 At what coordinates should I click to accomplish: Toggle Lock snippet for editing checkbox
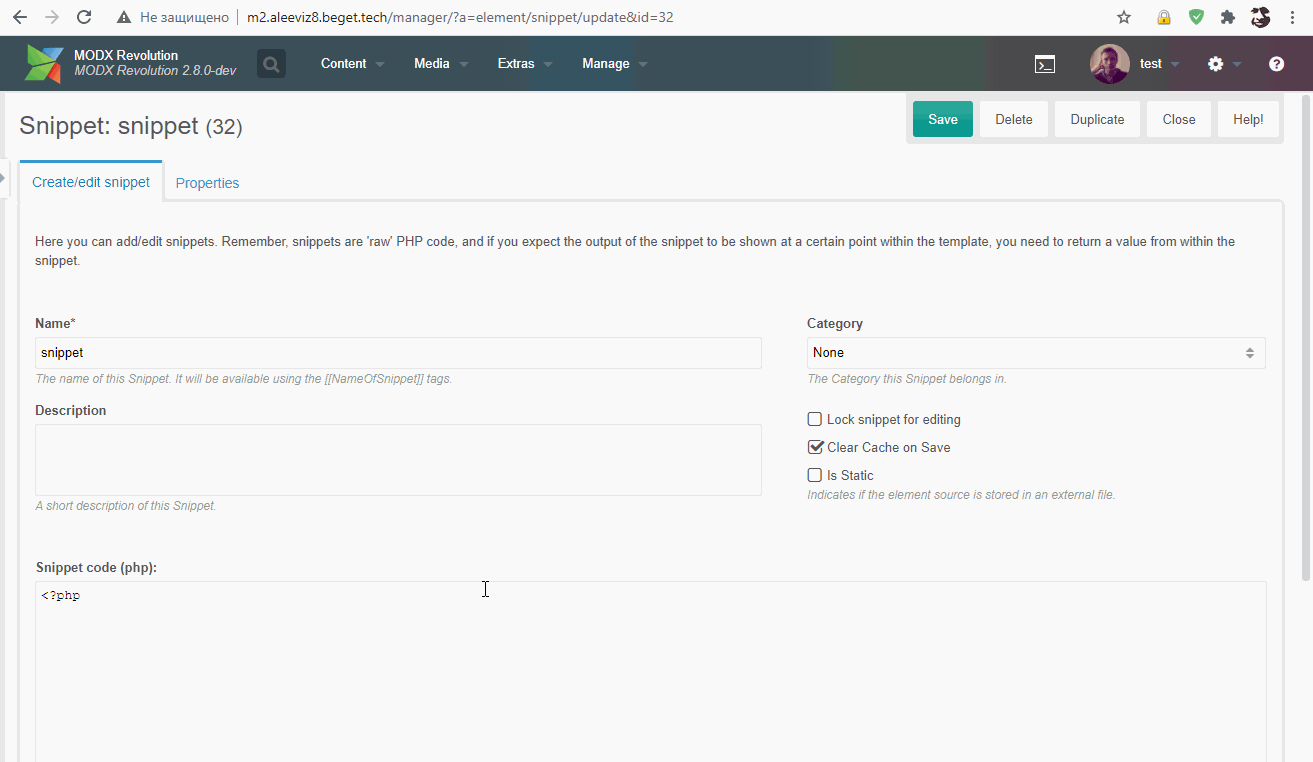(x=815, y=419)
